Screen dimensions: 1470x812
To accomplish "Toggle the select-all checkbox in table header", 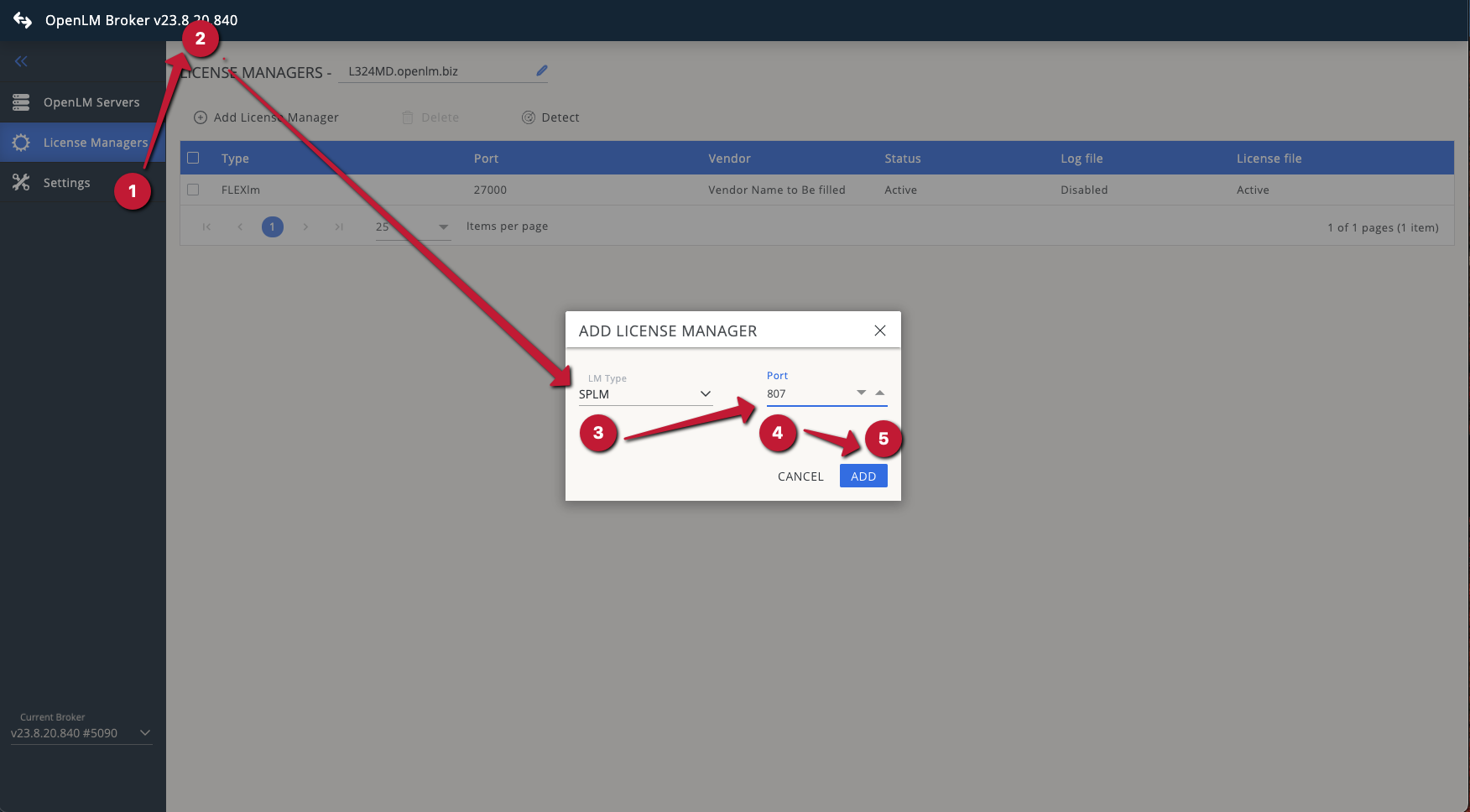I will coord(193,158).
